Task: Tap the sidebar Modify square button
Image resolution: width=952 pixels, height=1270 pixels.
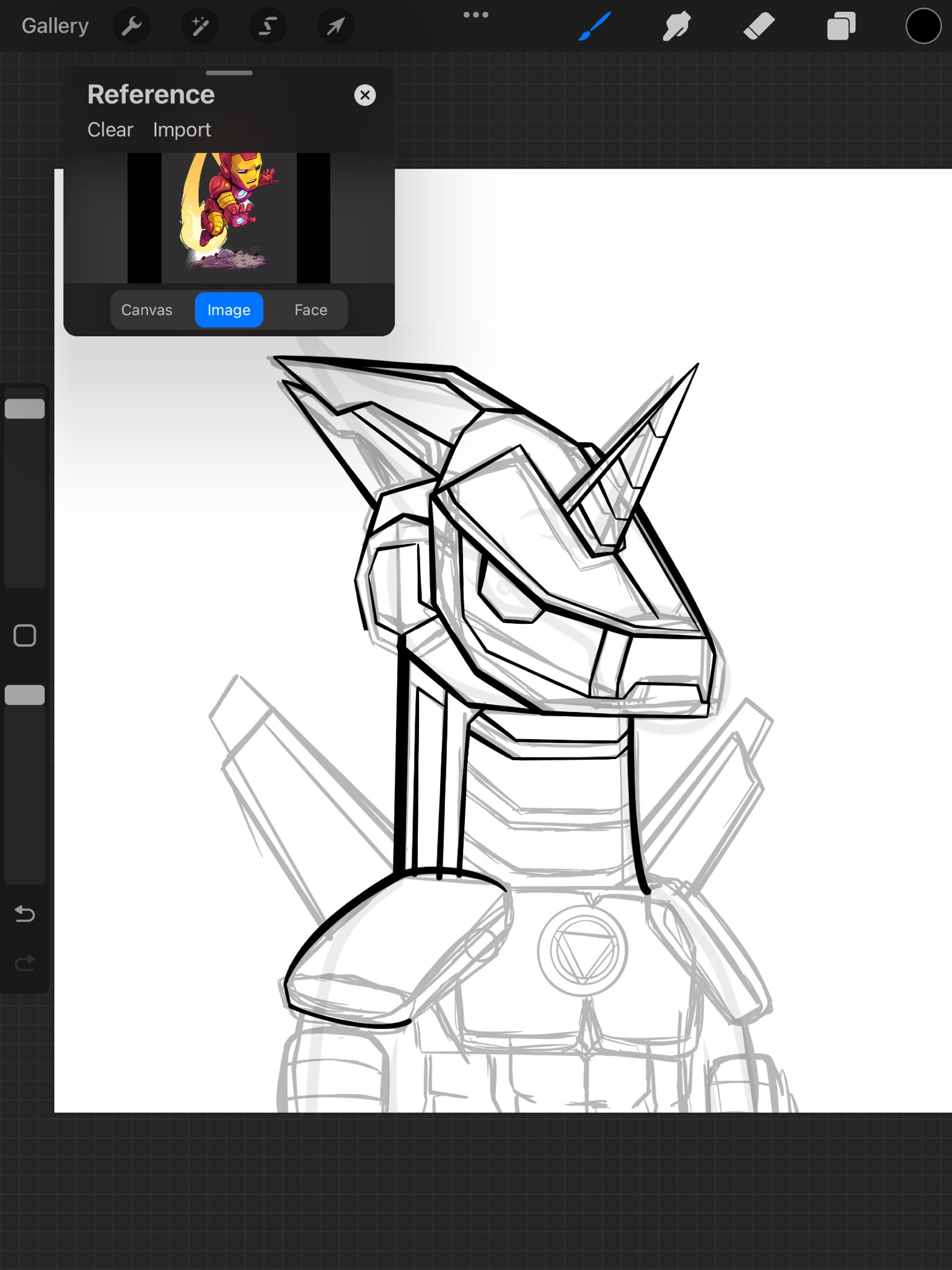Action: pos(25,636)
